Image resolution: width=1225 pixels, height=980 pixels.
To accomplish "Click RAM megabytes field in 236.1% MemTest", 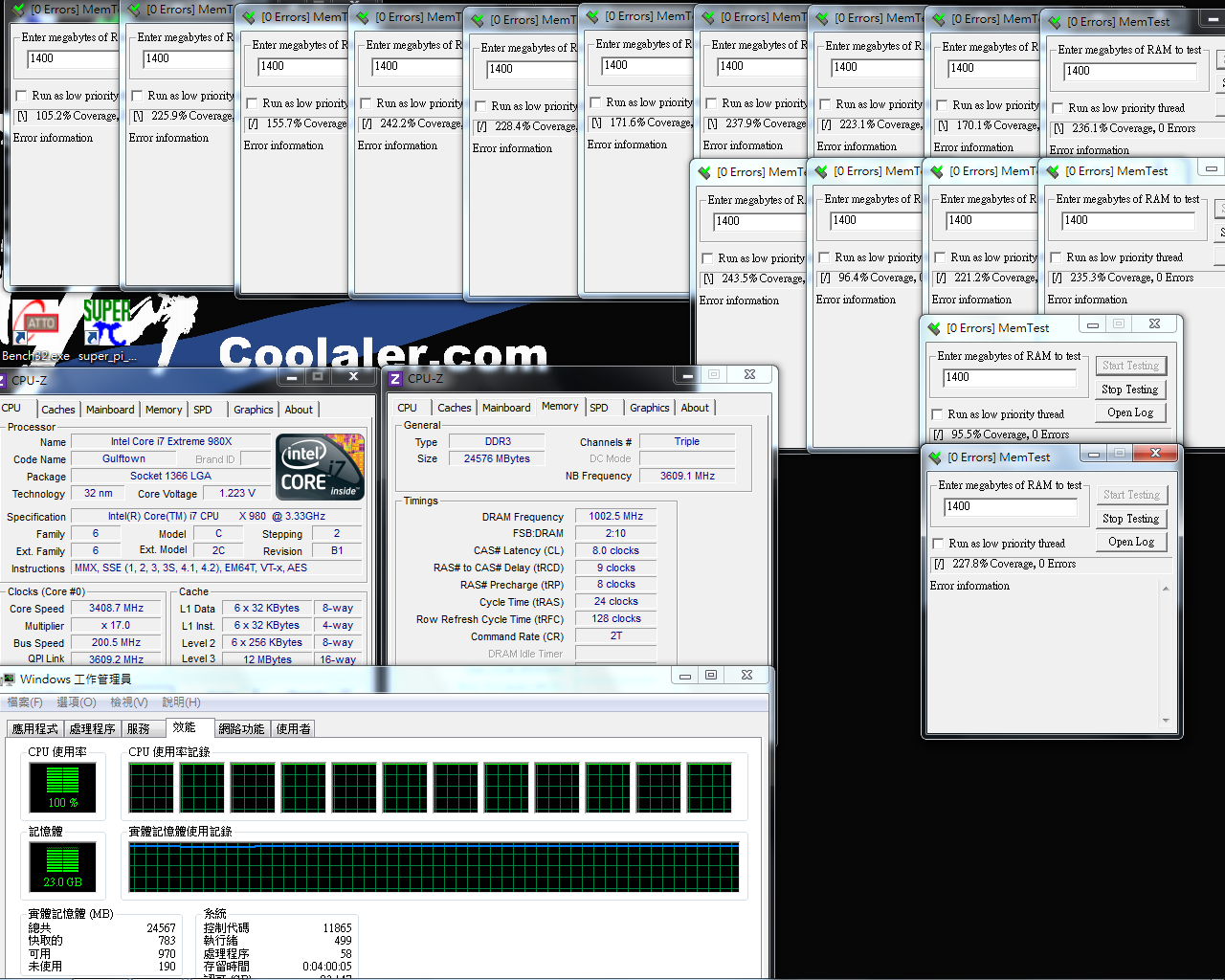I will pyautogui.click(x=1129, y=72).
